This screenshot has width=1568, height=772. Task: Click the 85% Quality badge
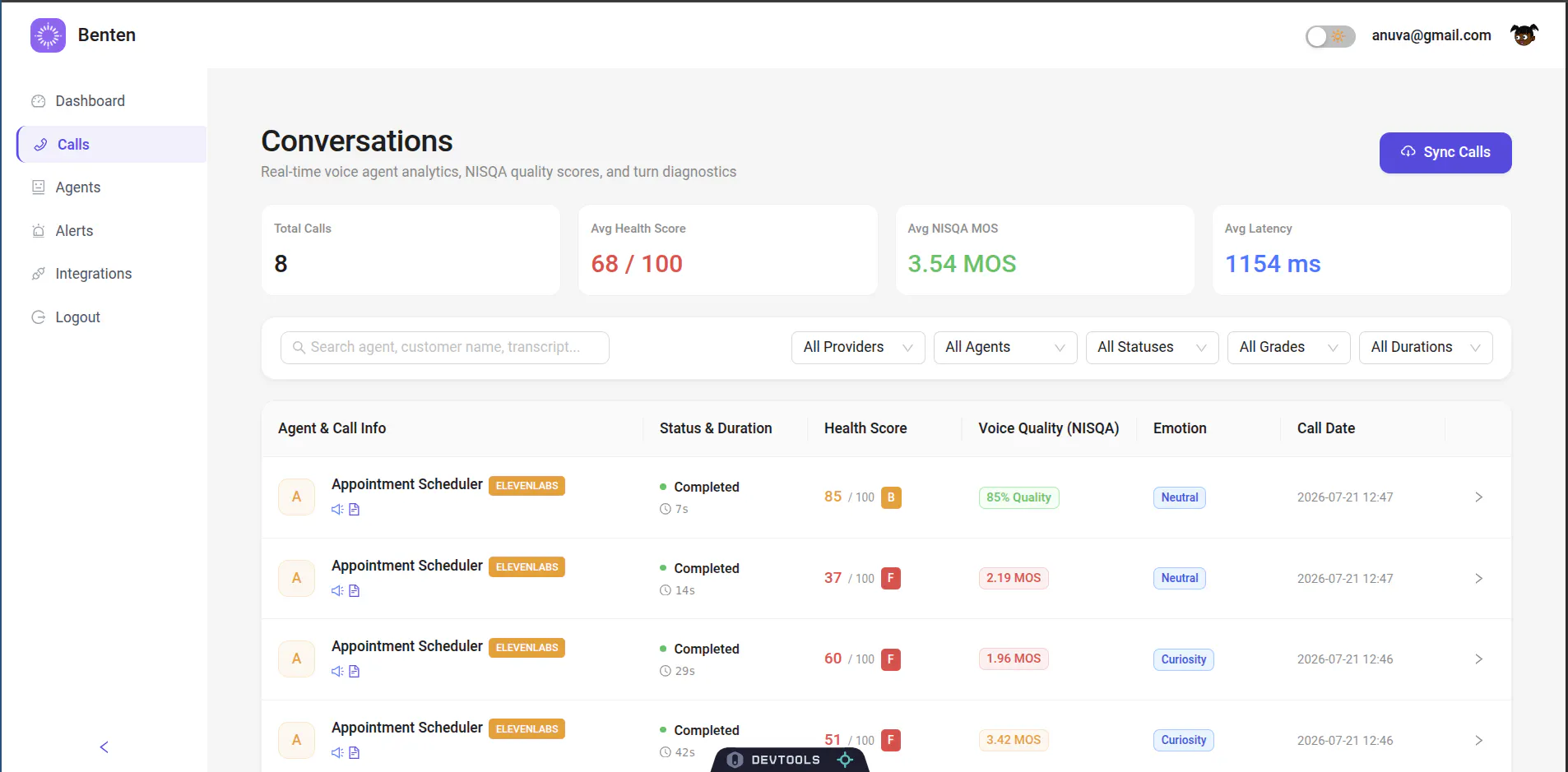click(x=1018, y=497)
